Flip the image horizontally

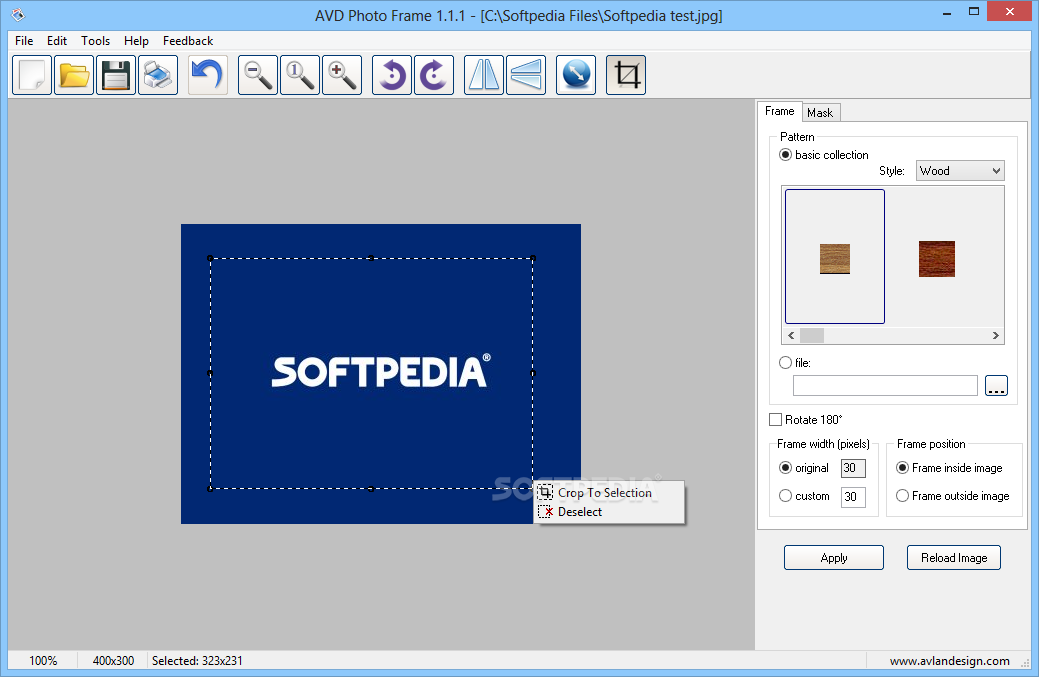[484, 75]
